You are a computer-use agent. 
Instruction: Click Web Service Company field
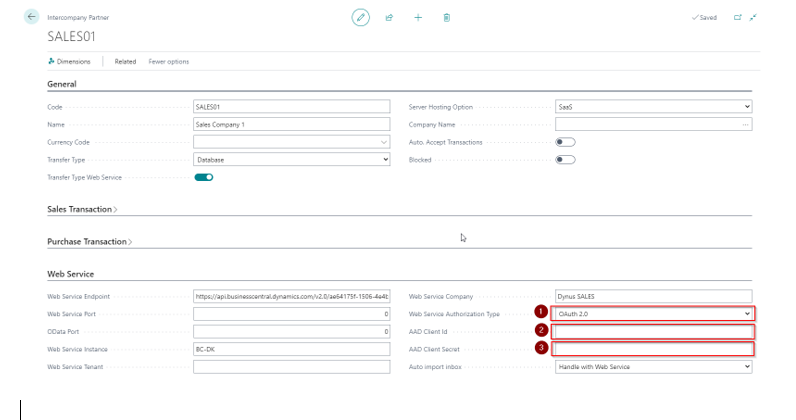pos(653,296)
